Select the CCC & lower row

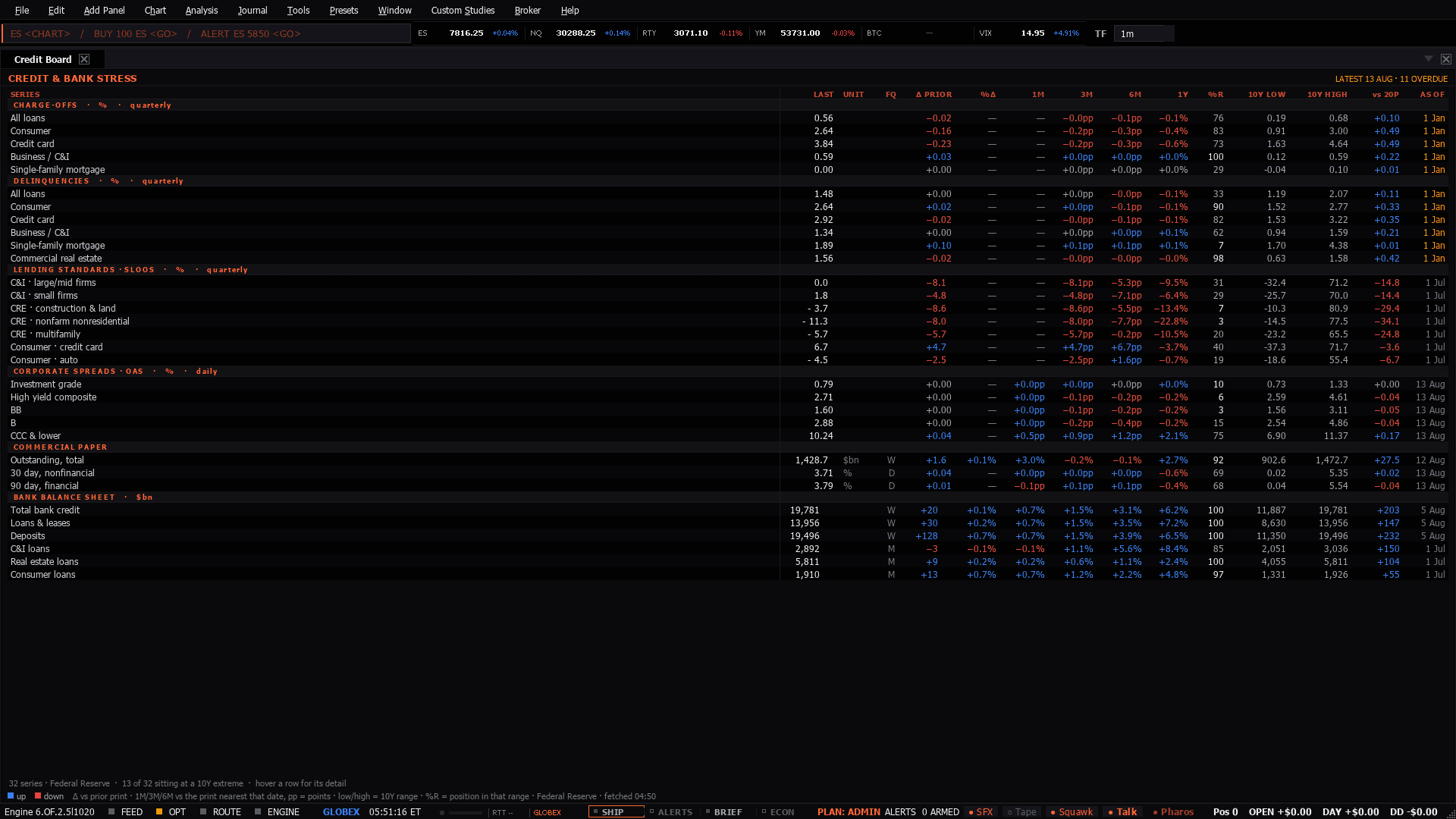tap(728, 436)
